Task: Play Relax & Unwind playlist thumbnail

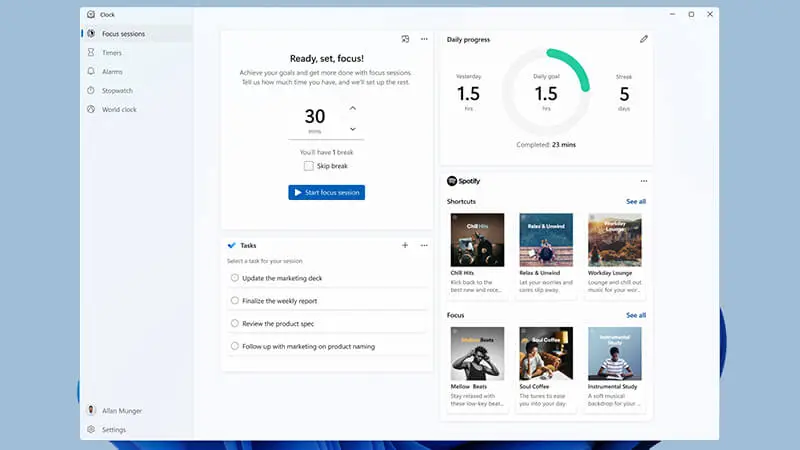Action: pyautogui.click(x=546, y=240)
